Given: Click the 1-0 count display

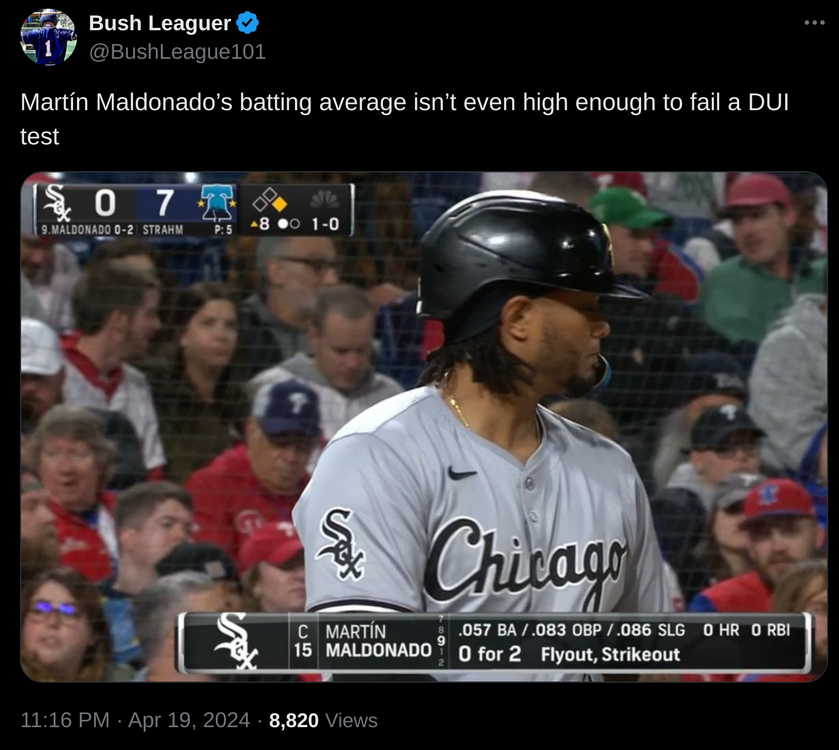Looking at the screenshot, I should pyautogui.click(x=325, y=224).
